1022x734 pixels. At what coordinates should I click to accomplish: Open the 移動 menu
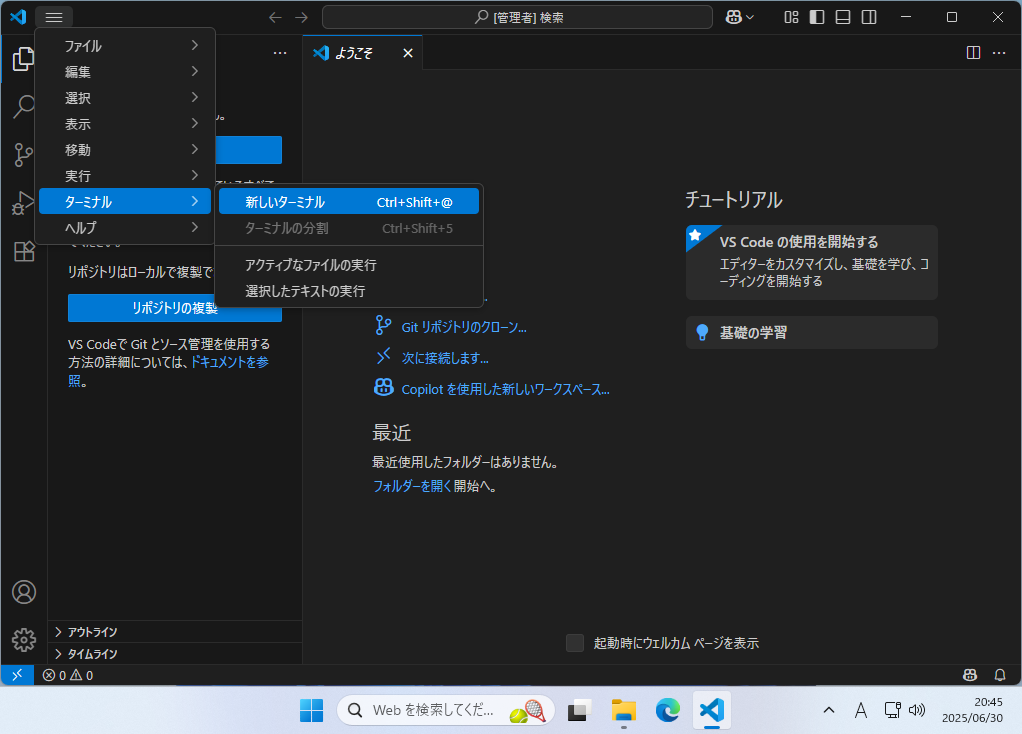click(124, 149)
